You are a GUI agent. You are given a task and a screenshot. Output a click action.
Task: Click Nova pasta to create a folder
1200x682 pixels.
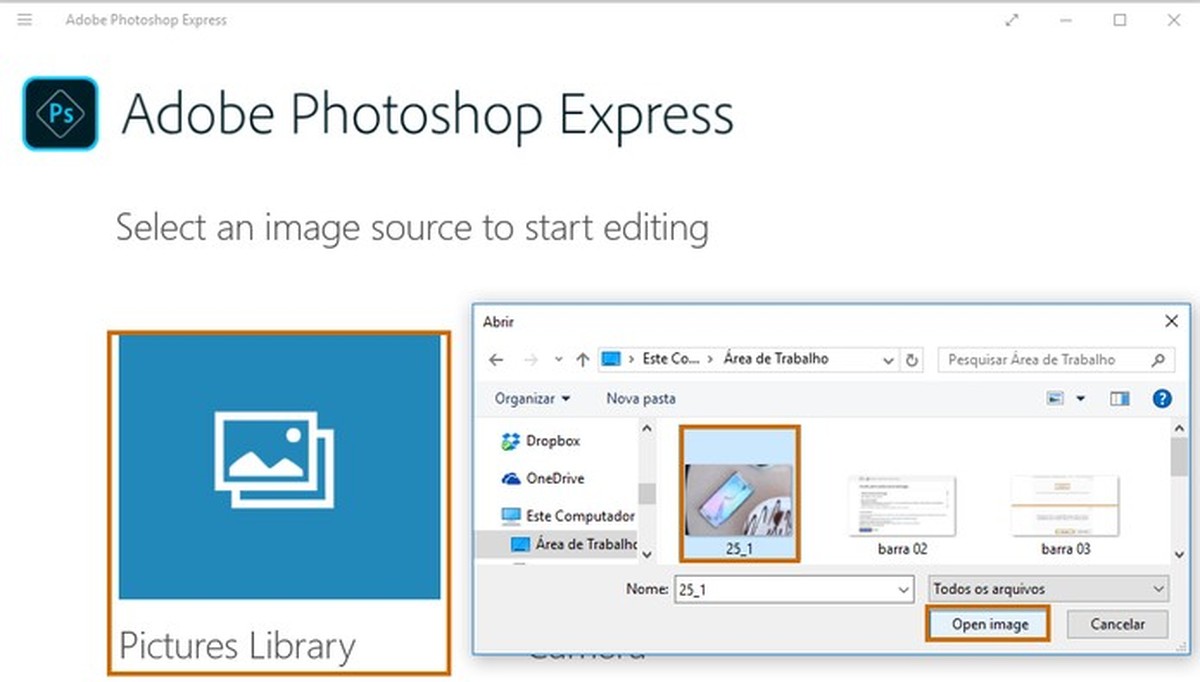coord(641,398)
